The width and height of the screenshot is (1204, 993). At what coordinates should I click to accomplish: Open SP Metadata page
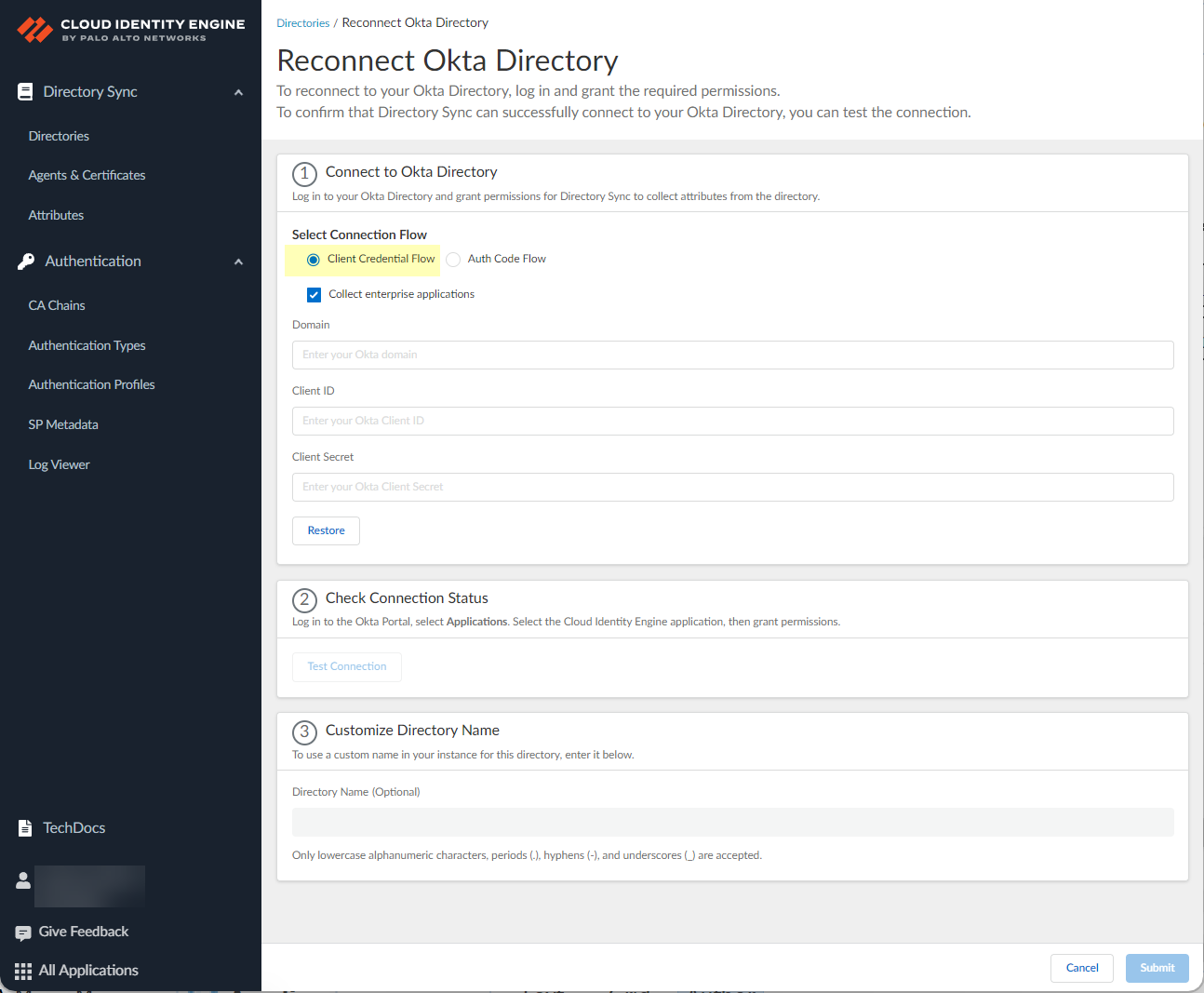click(63, 424)
